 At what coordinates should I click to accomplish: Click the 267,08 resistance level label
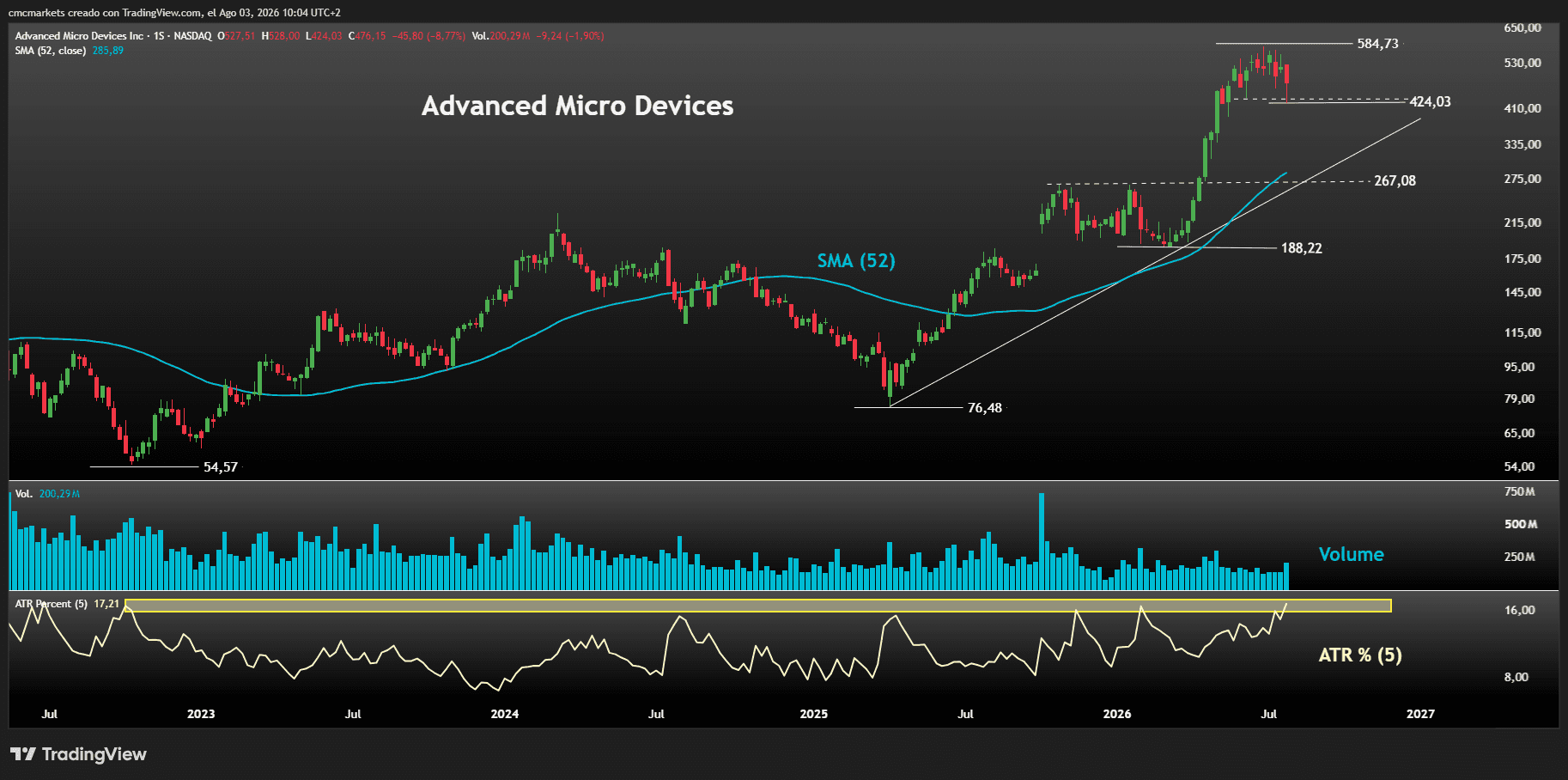(x=1395, y=181)
